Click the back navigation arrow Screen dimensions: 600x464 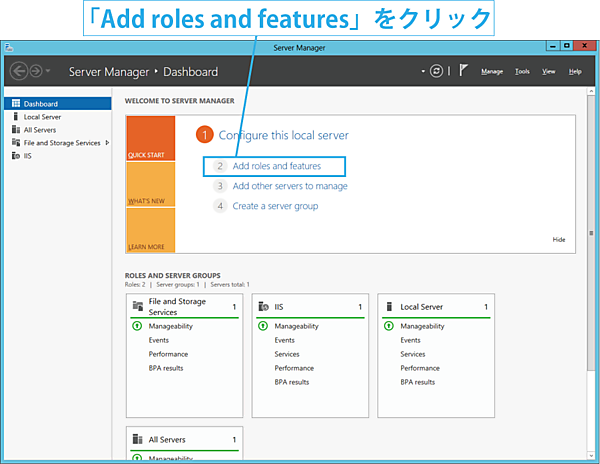coord(19,72)
